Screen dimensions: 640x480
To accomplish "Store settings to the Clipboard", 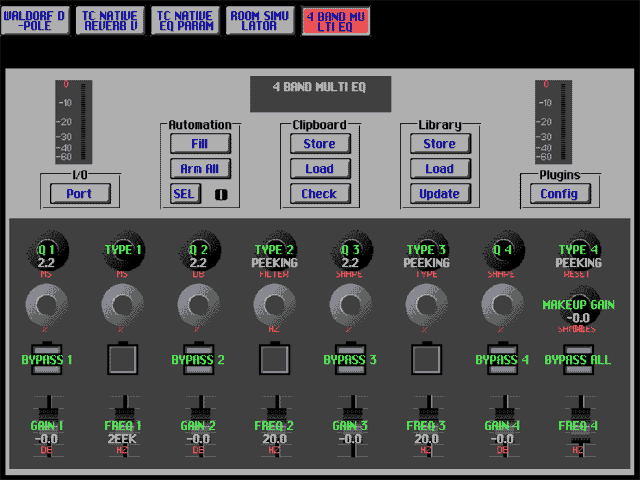I will coord(320,144).
